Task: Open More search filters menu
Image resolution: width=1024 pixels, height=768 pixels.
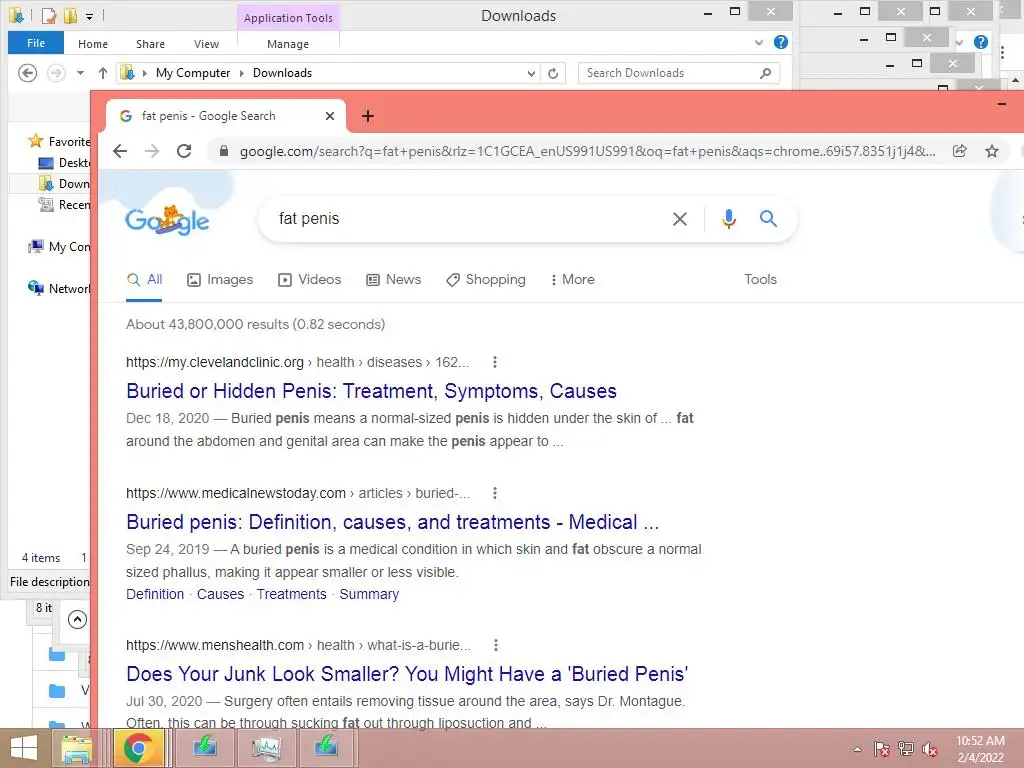Action: pos(572,280)
